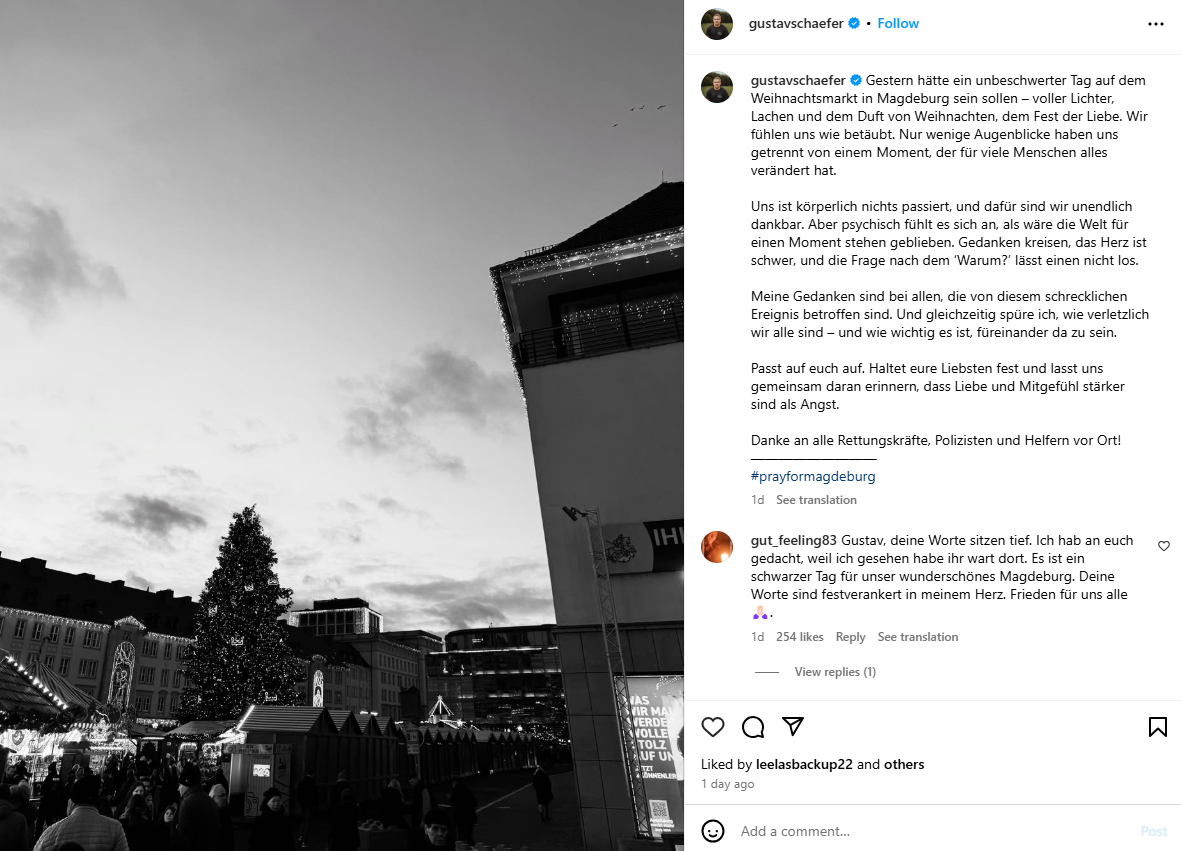Share the post with the paper plane icon
1181x851 pixels.
pyautogui.click(x=792, y=726)
